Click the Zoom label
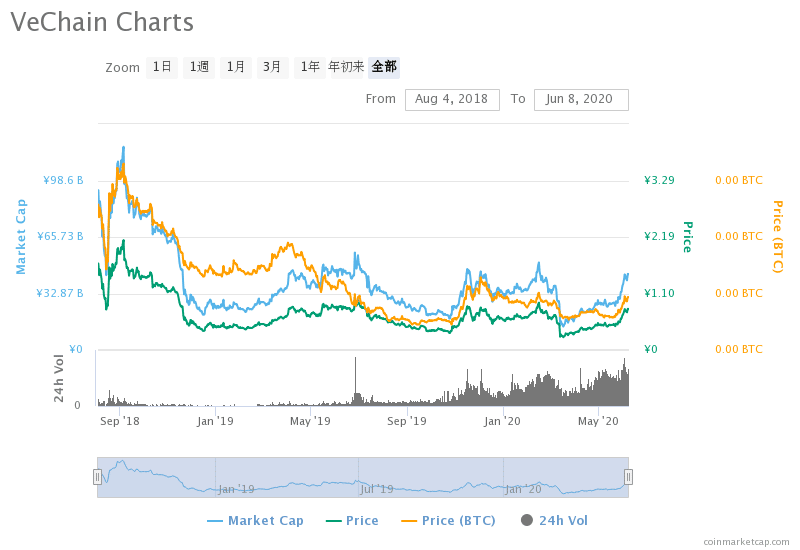Screen dimensions: 800x550 [x=122, y=67]
